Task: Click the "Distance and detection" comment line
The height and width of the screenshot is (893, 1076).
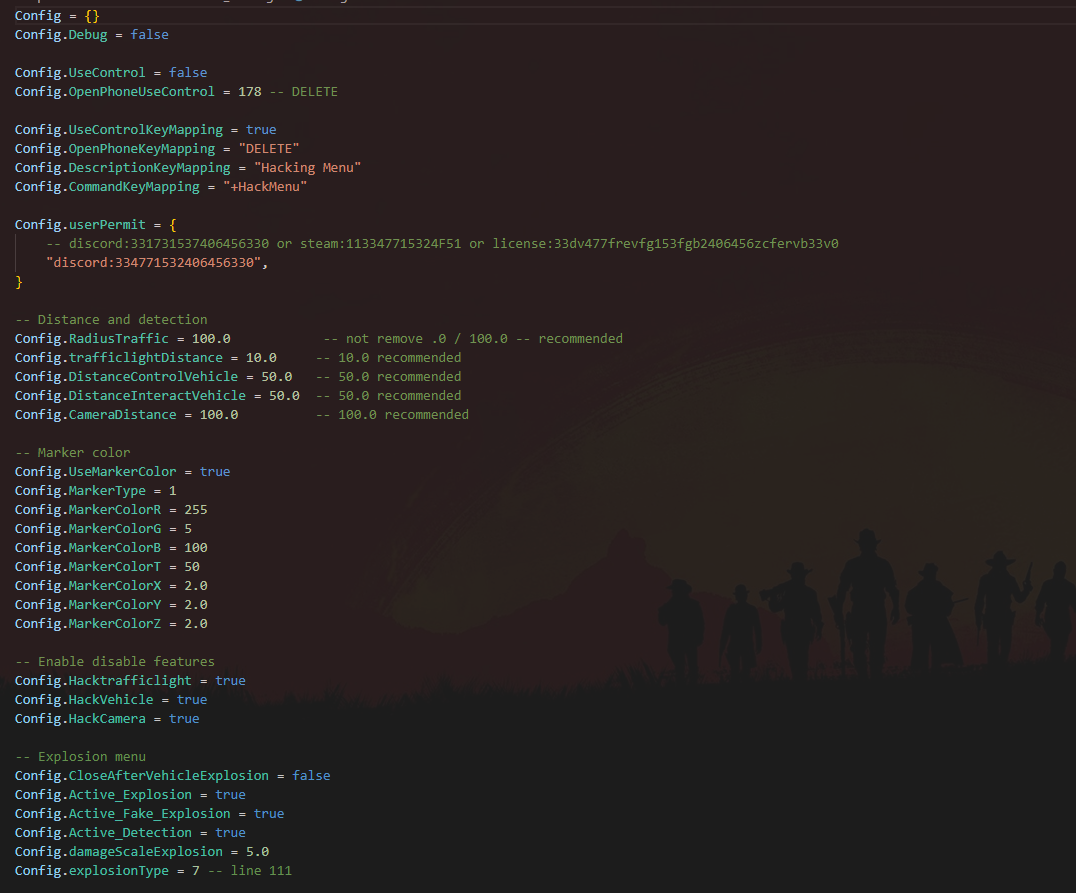Action: tap(111, 320)
